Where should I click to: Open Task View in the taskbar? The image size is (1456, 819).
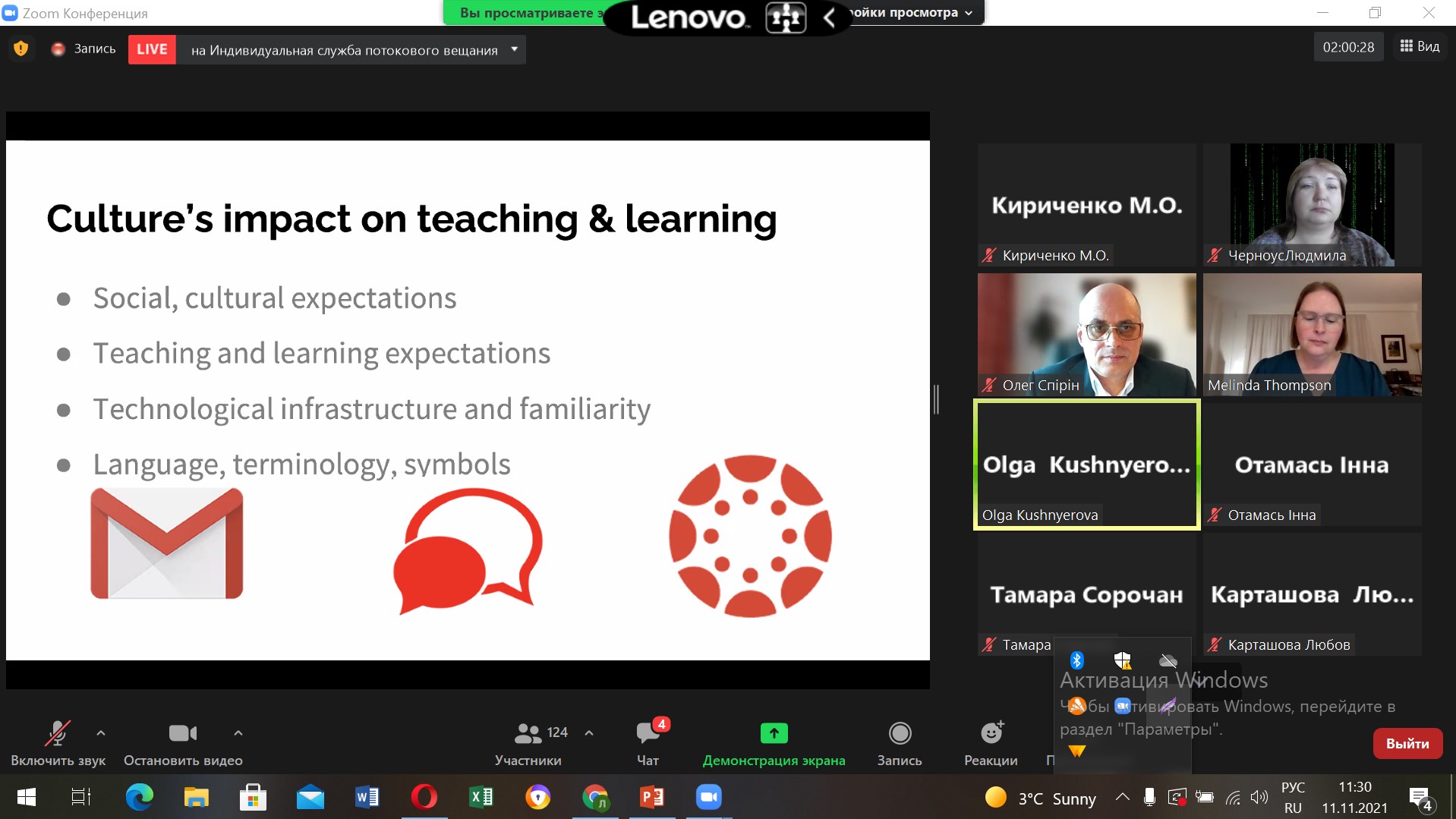point(81,797)
